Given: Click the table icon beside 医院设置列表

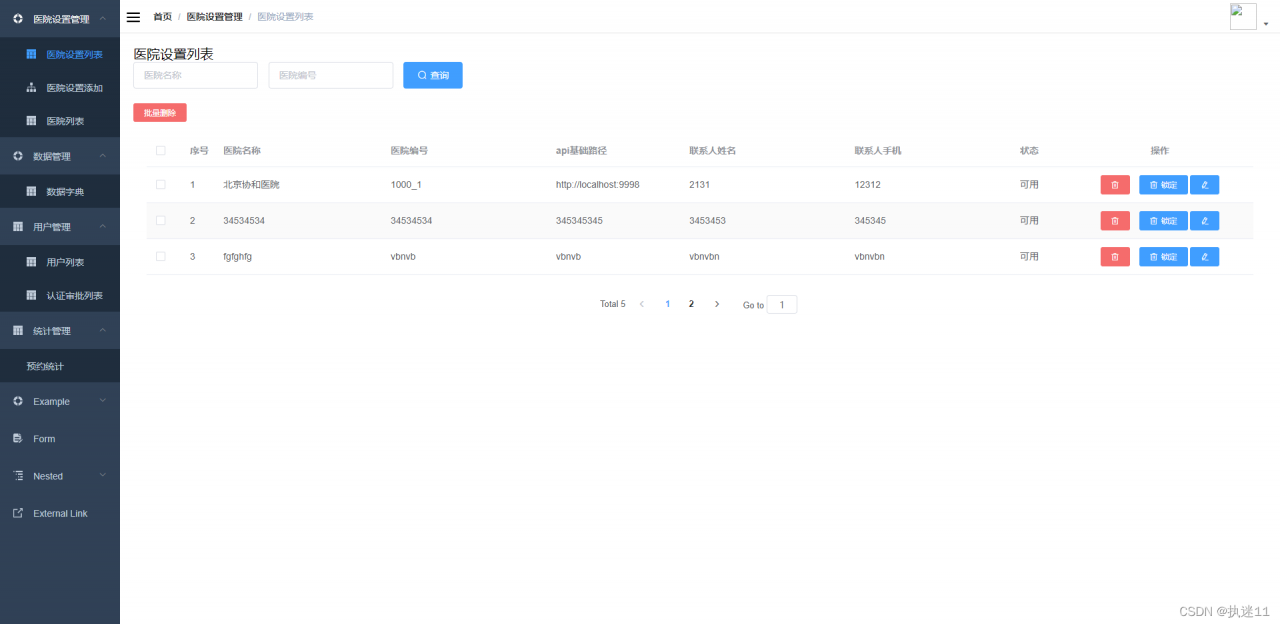Looking at the screenshot, I should click(x=31, y=54).
